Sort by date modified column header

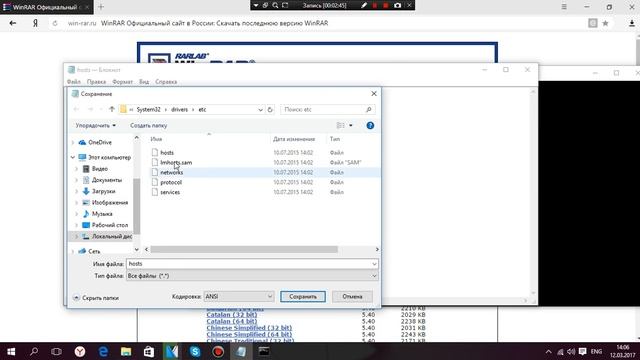pos(294,139)
